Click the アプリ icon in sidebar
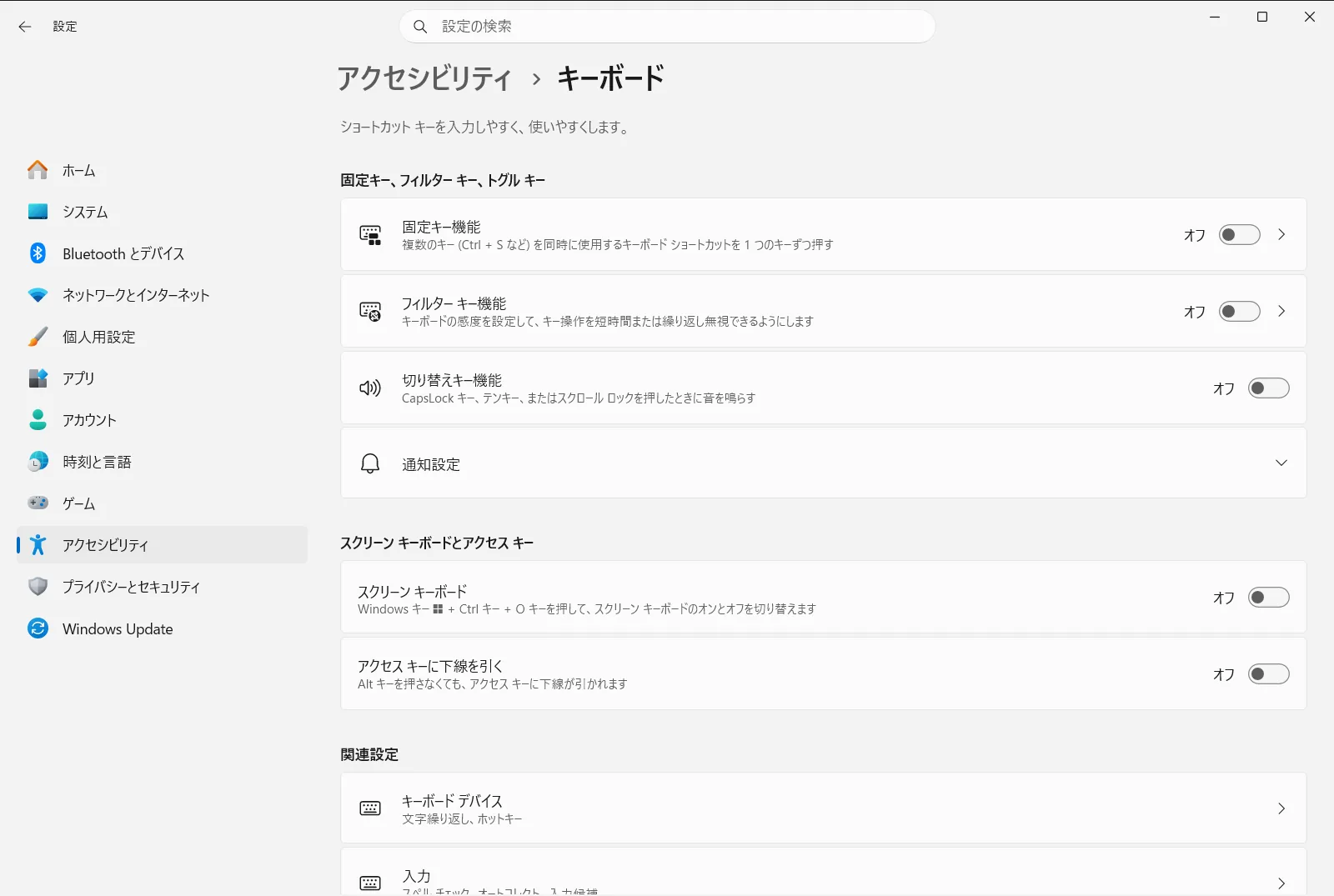Viewport: 1334px width, 896px height. pyautogui.click(x=38, y=378)
